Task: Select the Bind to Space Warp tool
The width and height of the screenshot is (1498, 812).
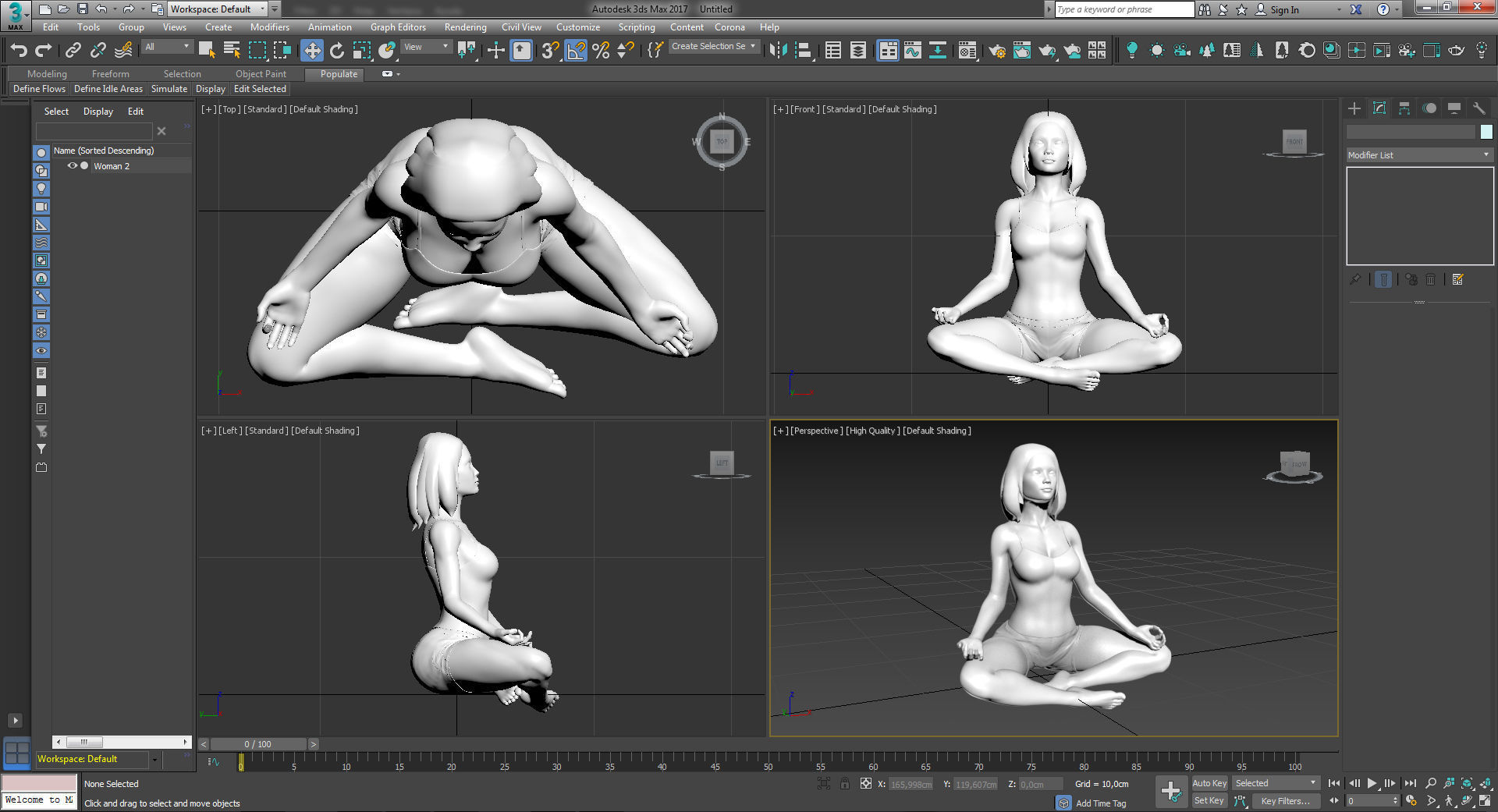Action: [x=123, y=51]
